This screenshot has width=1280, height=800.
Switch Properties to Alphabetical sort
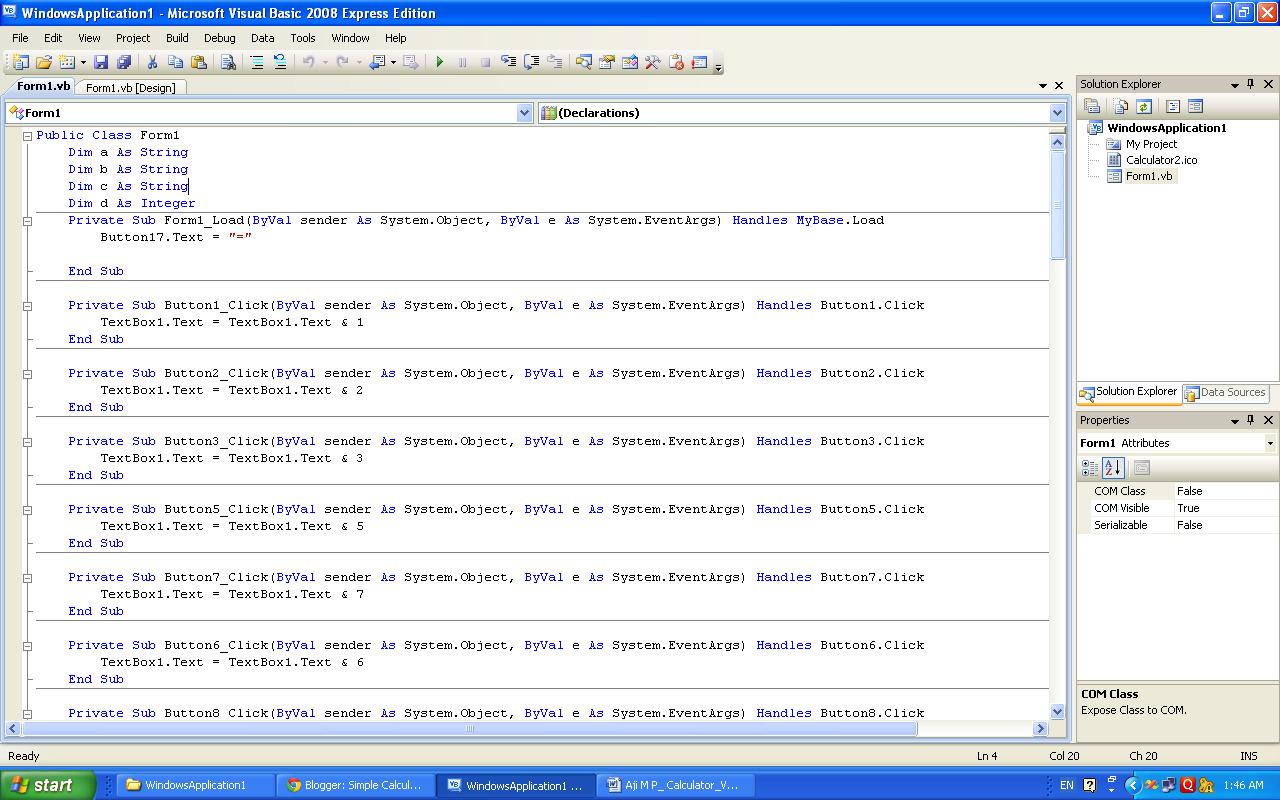click(1113, 467)
